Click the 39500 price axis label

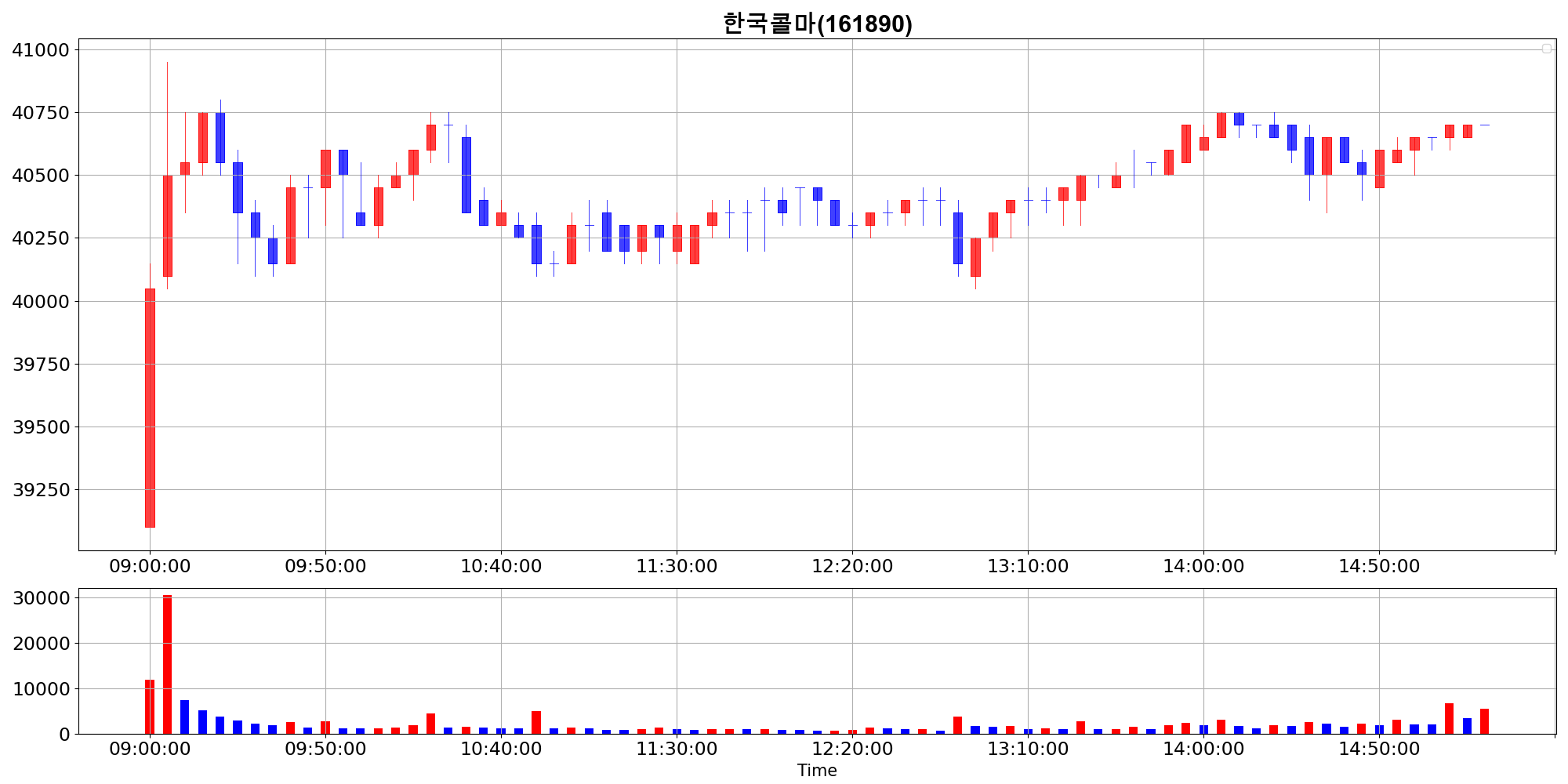(41, 427)
